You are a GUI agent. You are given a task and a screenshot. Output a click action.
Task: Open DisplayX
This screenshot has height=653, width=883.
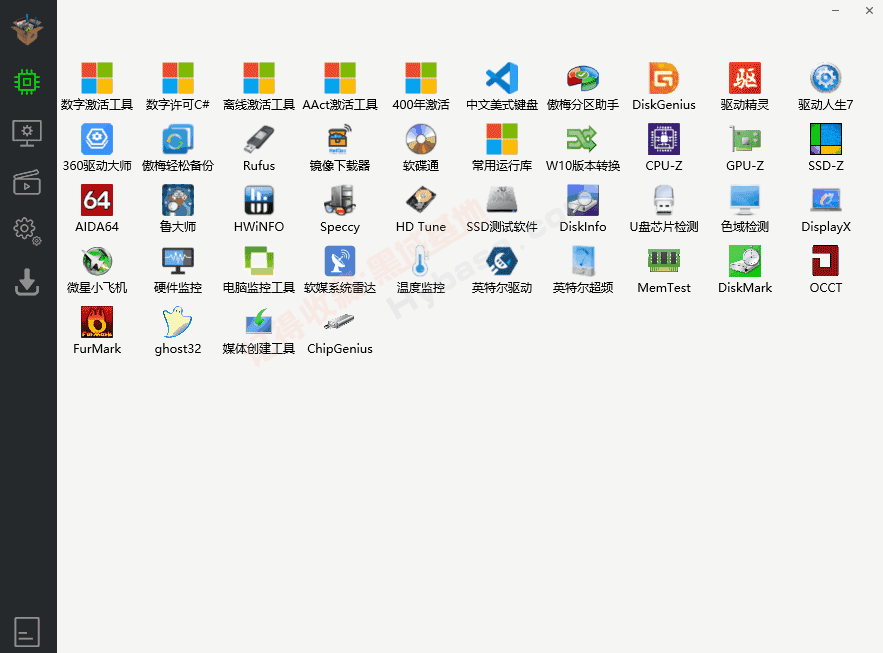pyautogui.click(x=826, y=209)
